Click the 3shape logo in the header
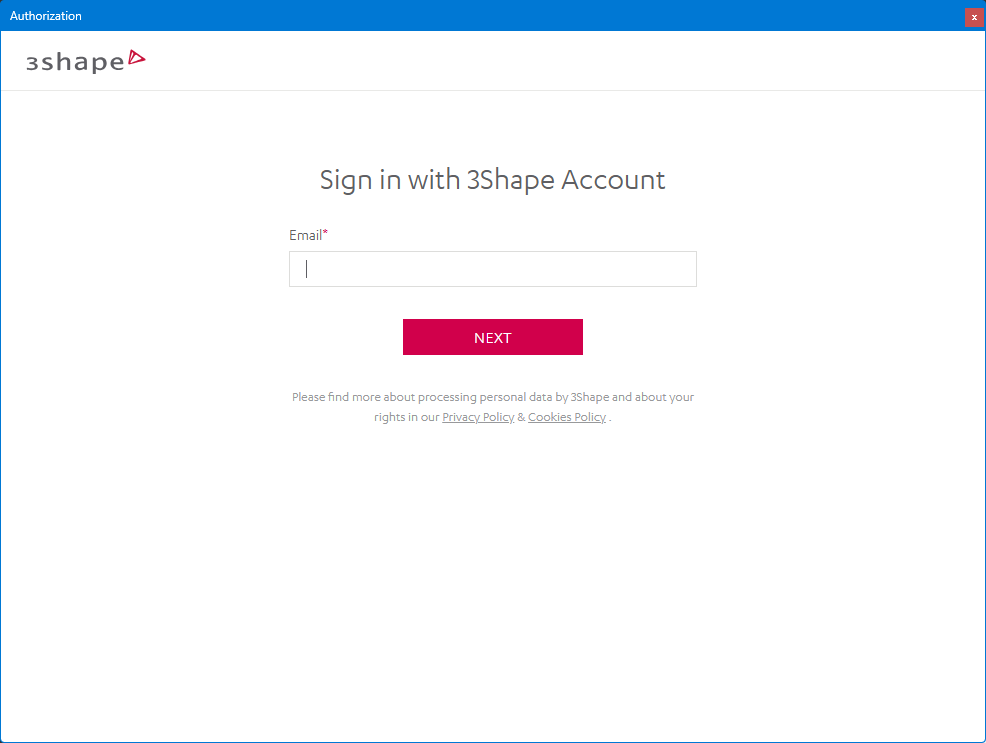 tap(86, 61)
